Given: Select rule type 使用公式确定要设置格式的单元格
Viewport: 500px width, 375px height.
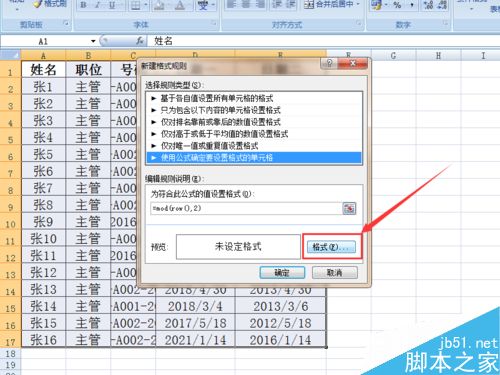Looking at the screenshot, I should tap(254, 158).
